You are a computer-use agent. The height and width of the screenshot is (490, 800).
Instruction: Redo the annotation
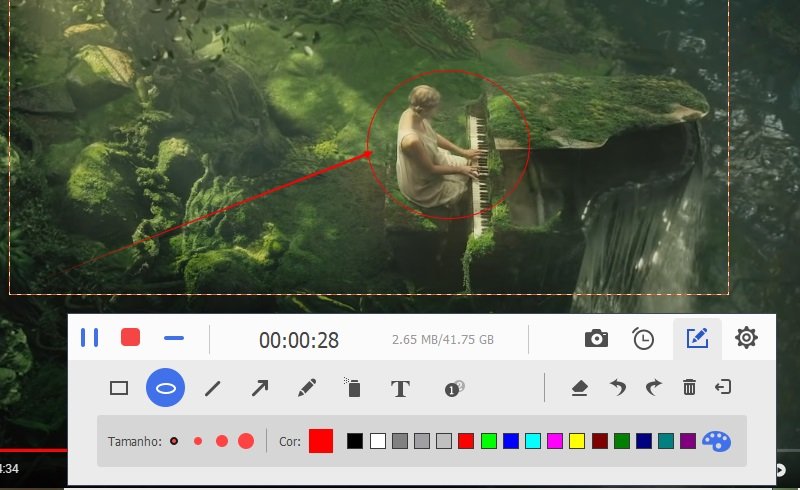(654, 387)
